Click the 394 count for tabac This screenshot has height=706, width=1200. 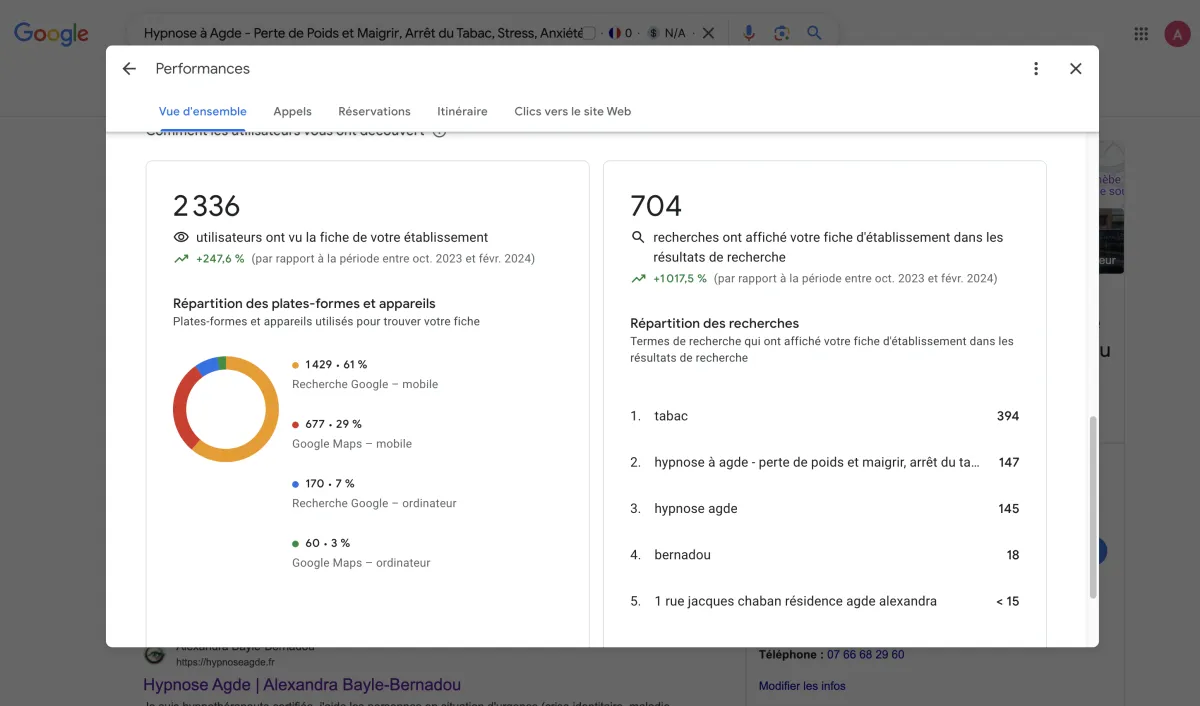click(x=1008, y=416)
